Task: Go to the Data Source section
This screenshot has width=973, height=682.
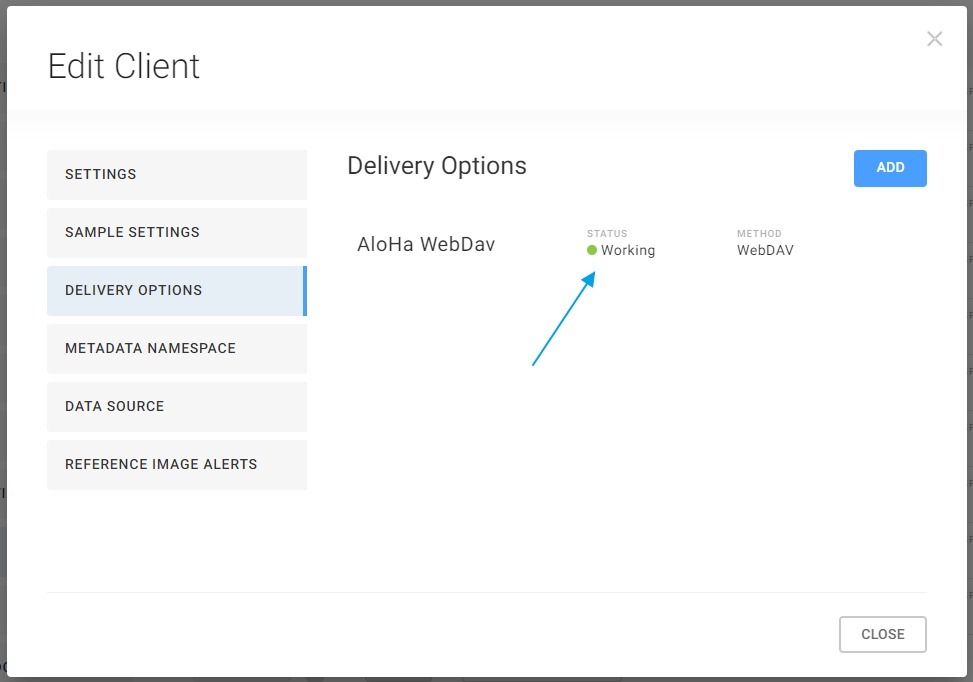Action: pos(176,407)
